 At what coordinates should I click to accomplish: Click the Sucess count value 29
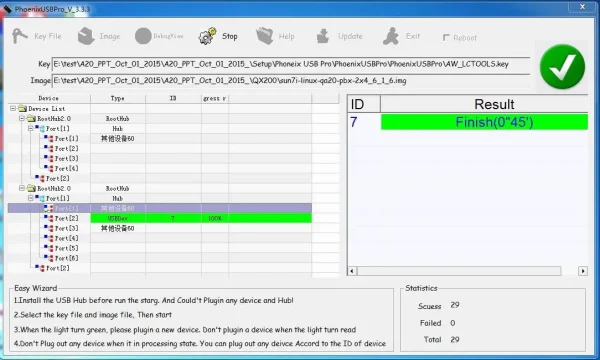point(455,305)
